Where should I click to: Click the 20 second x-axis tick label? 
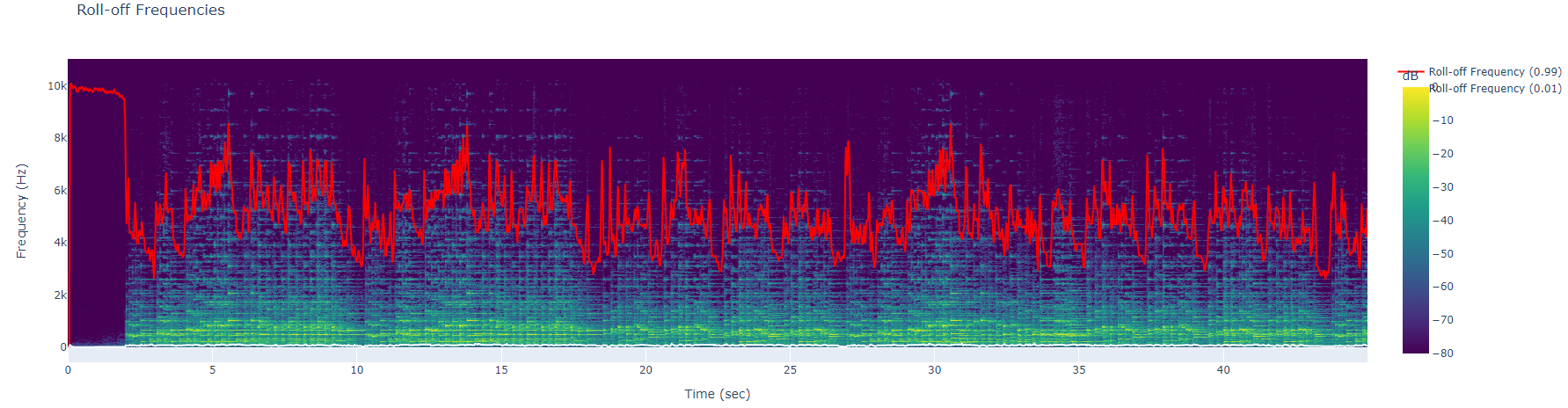645,370
